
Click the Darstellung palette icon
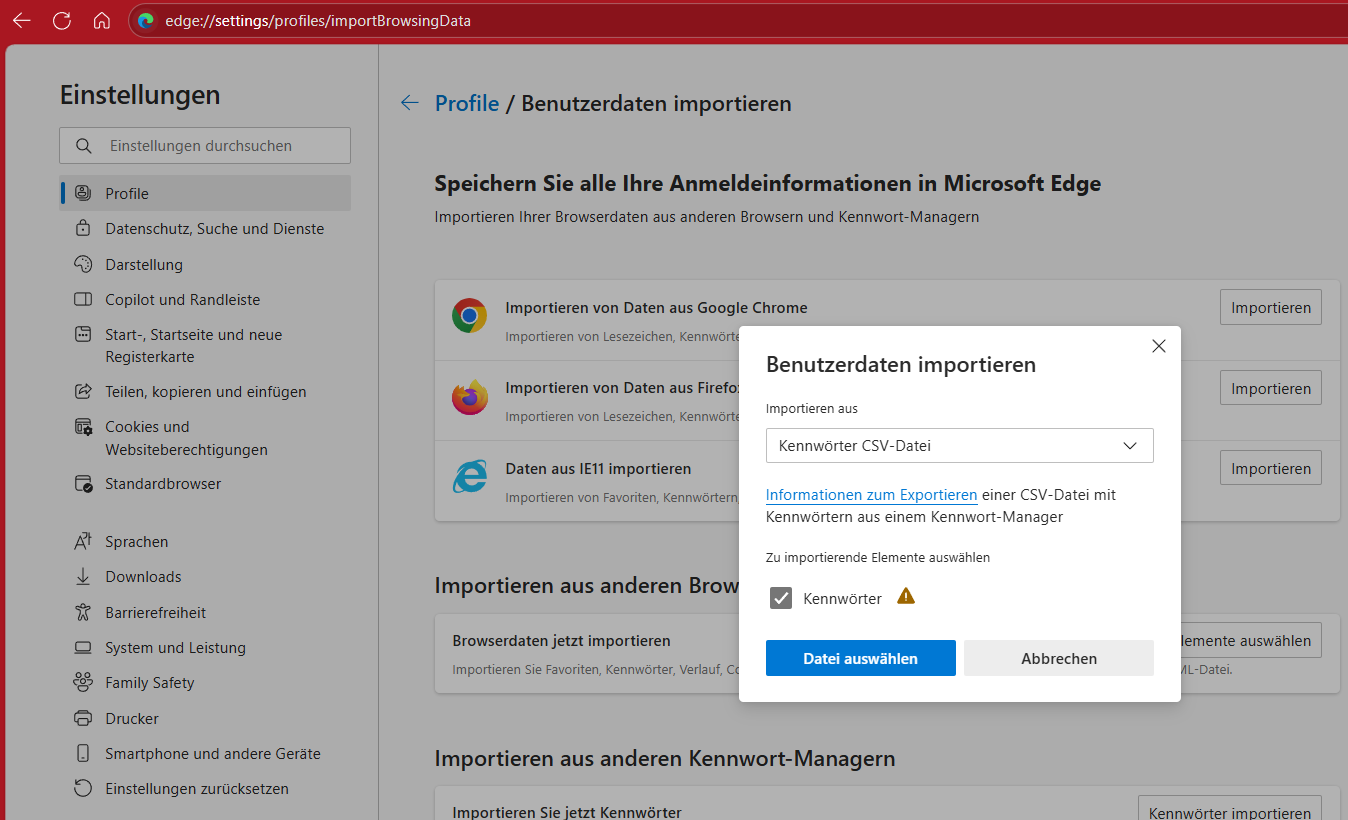84,265
